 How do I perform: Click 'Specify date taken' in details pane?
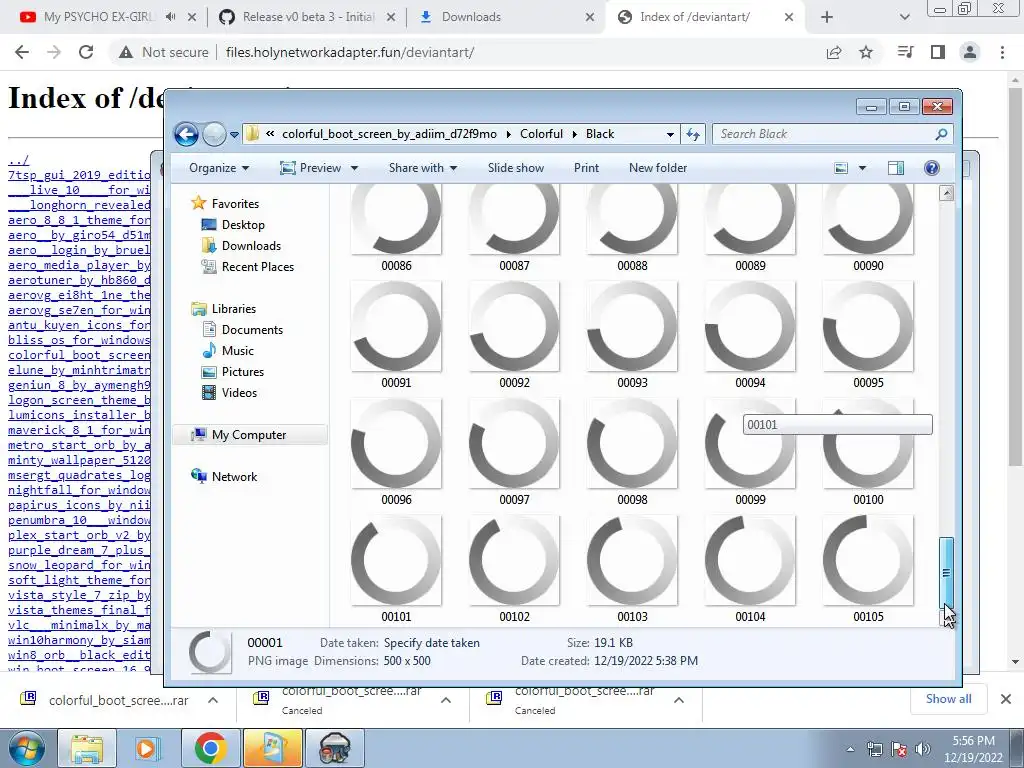[x=432, y=643]
